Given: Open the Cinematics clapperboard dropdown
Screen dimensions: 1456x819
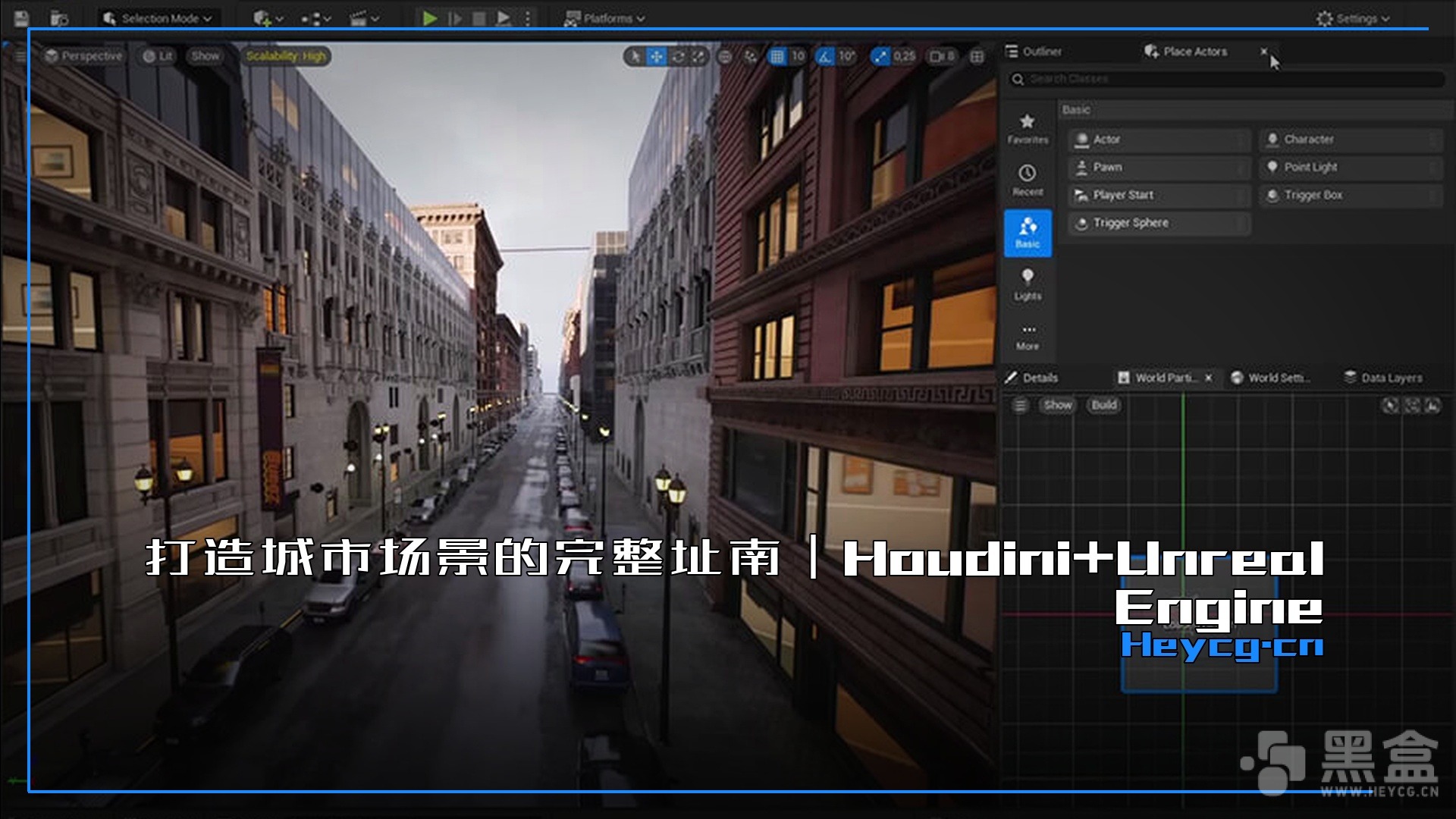Looking at the screenshot, I should click(364, 18).
